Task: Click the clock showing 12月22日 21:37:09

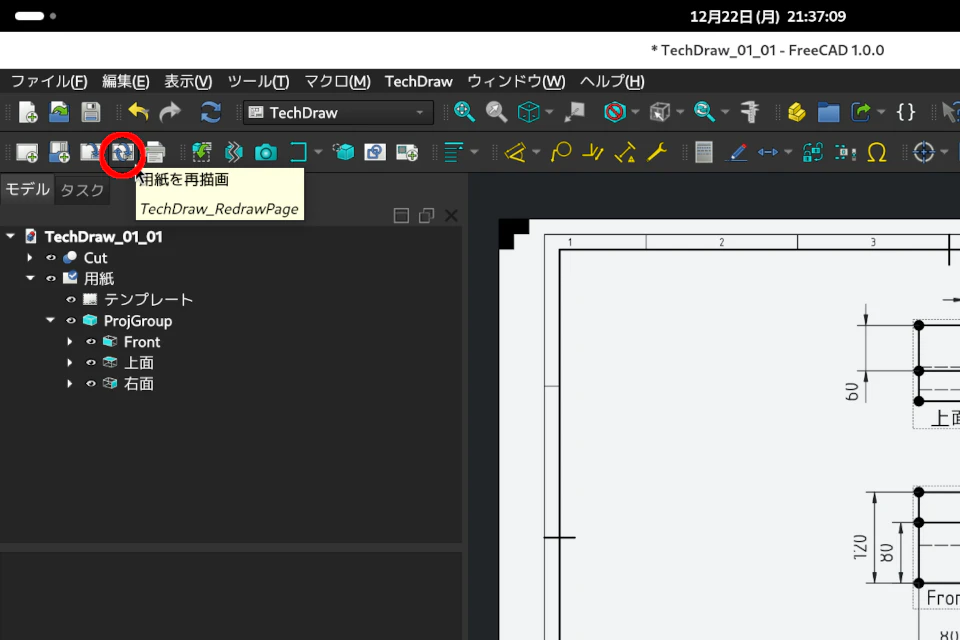Action: [768, 17]
